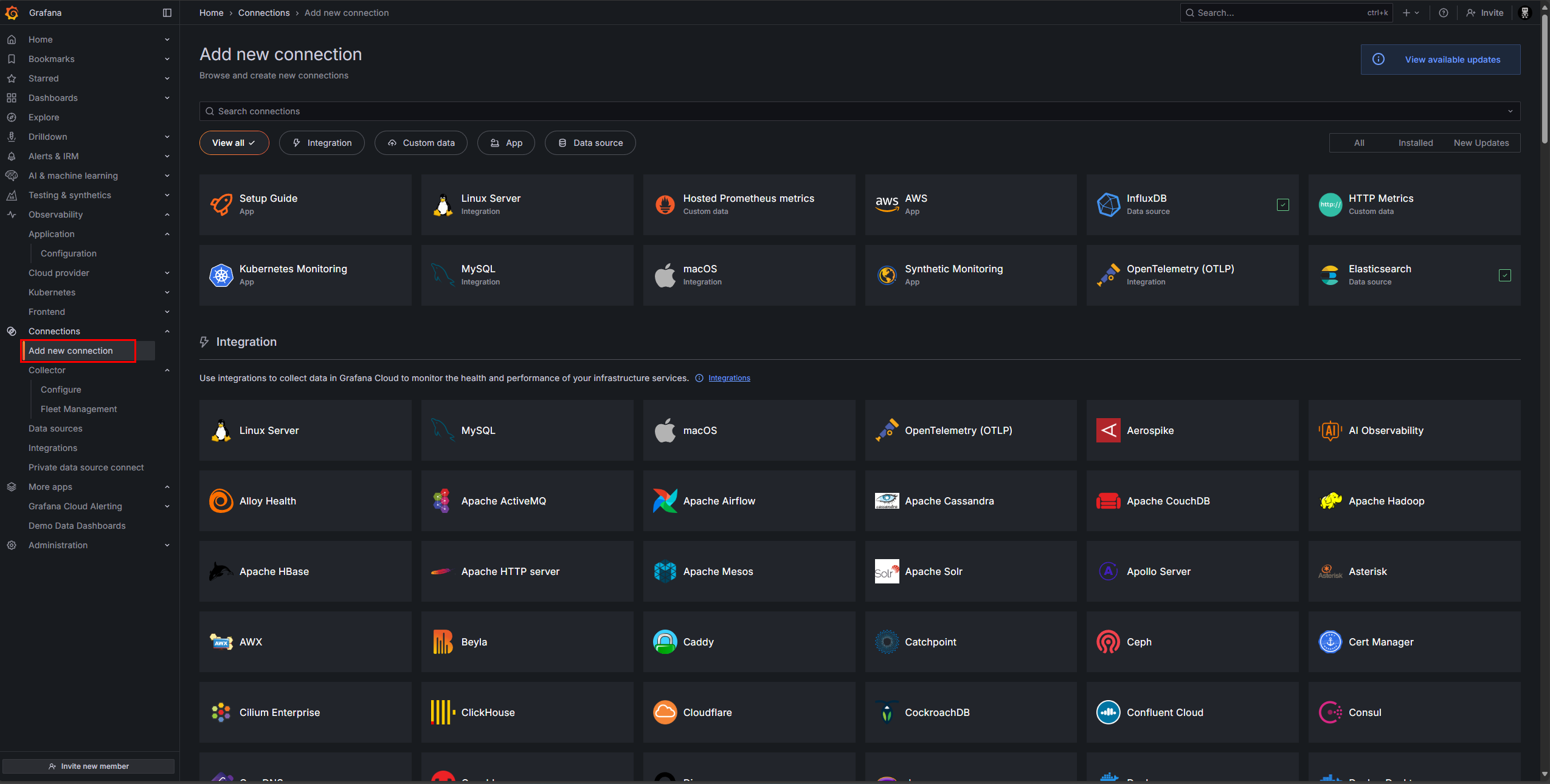Image resolution: width=1550 pixels, height=784 pixels.
Task: Click the Cert Manager anchor icon
Action: (1330, 642)
